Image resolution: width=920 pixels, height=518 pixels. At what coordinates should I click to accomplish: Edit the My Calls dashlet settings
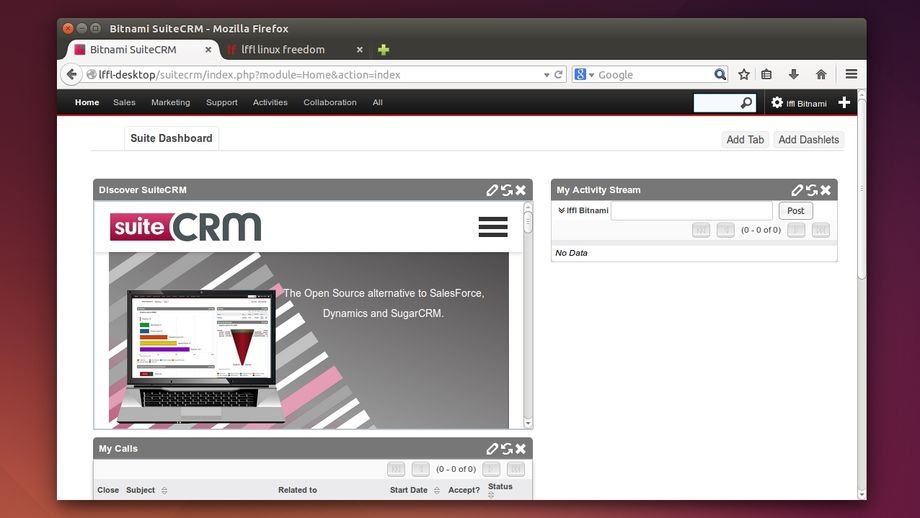[492, 449]
